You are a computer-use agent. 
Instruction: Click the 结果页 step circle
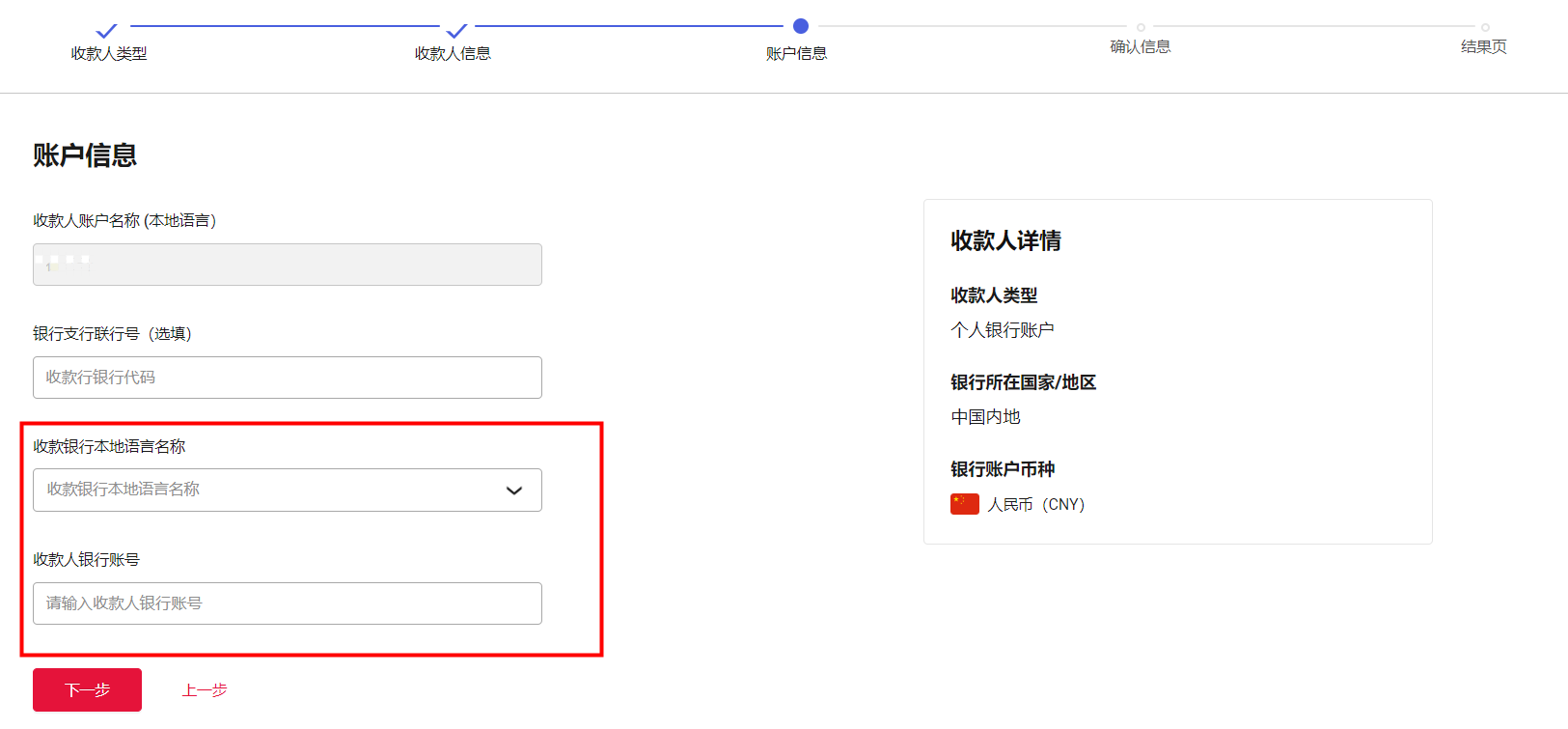(1485, 27)
